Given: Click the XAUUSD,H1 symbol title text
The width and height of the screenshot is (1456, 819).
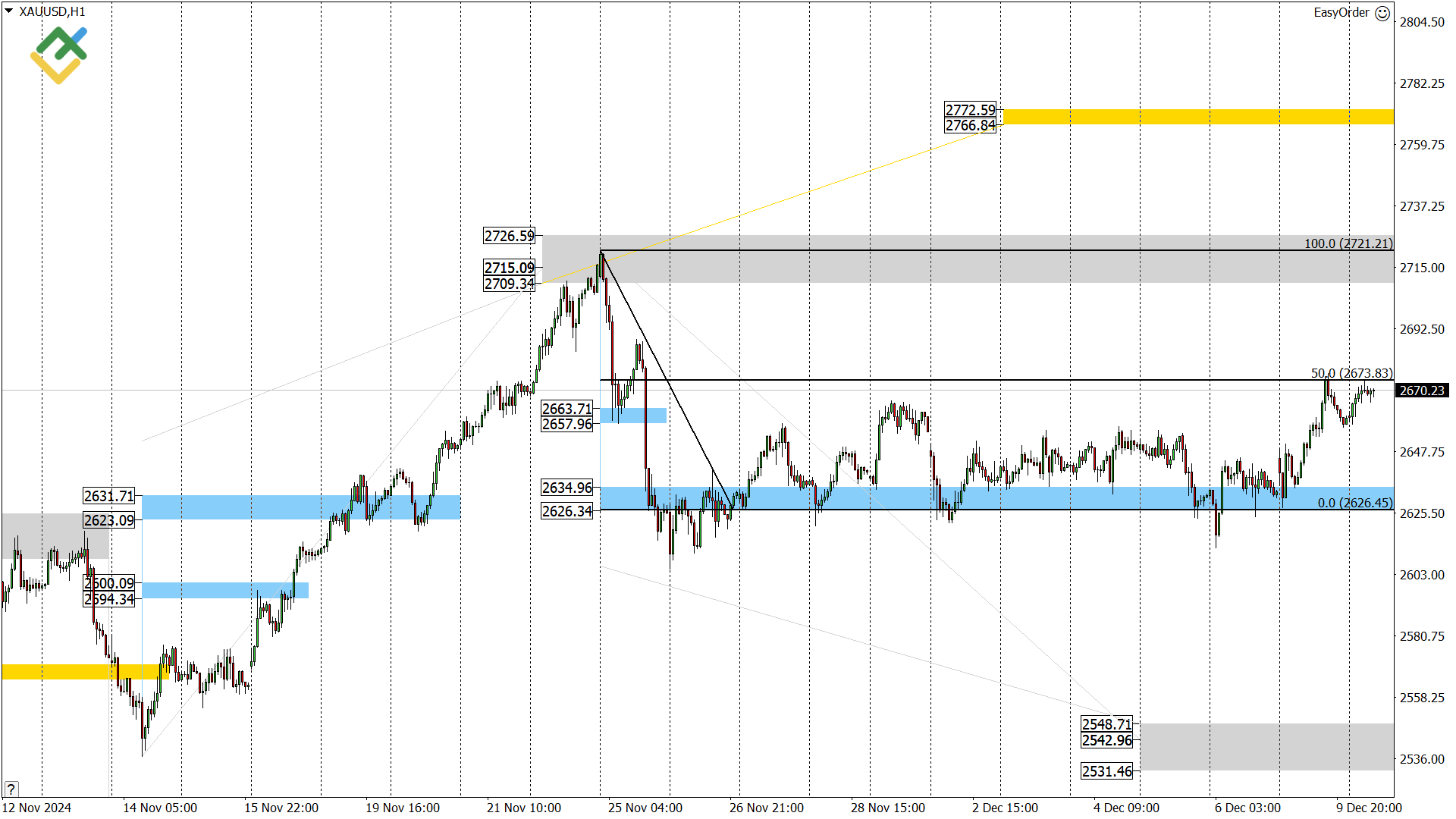Looking at the screenshot, I should [52, 11].
